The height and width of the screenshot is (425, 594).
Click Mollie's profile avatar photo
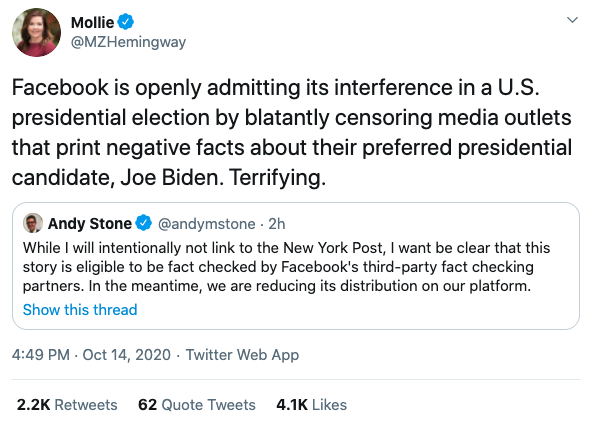36,33
